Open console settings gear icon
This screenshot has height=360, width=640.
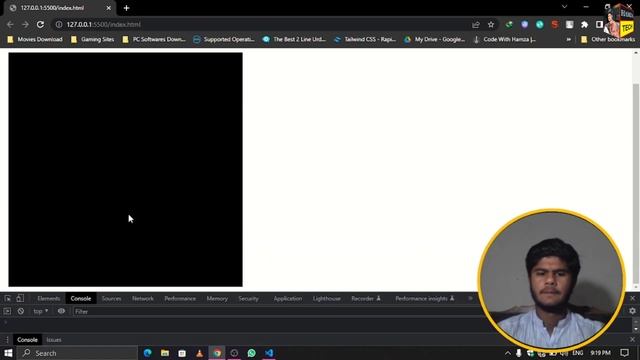pyautogui.click(x=632, y=311)
